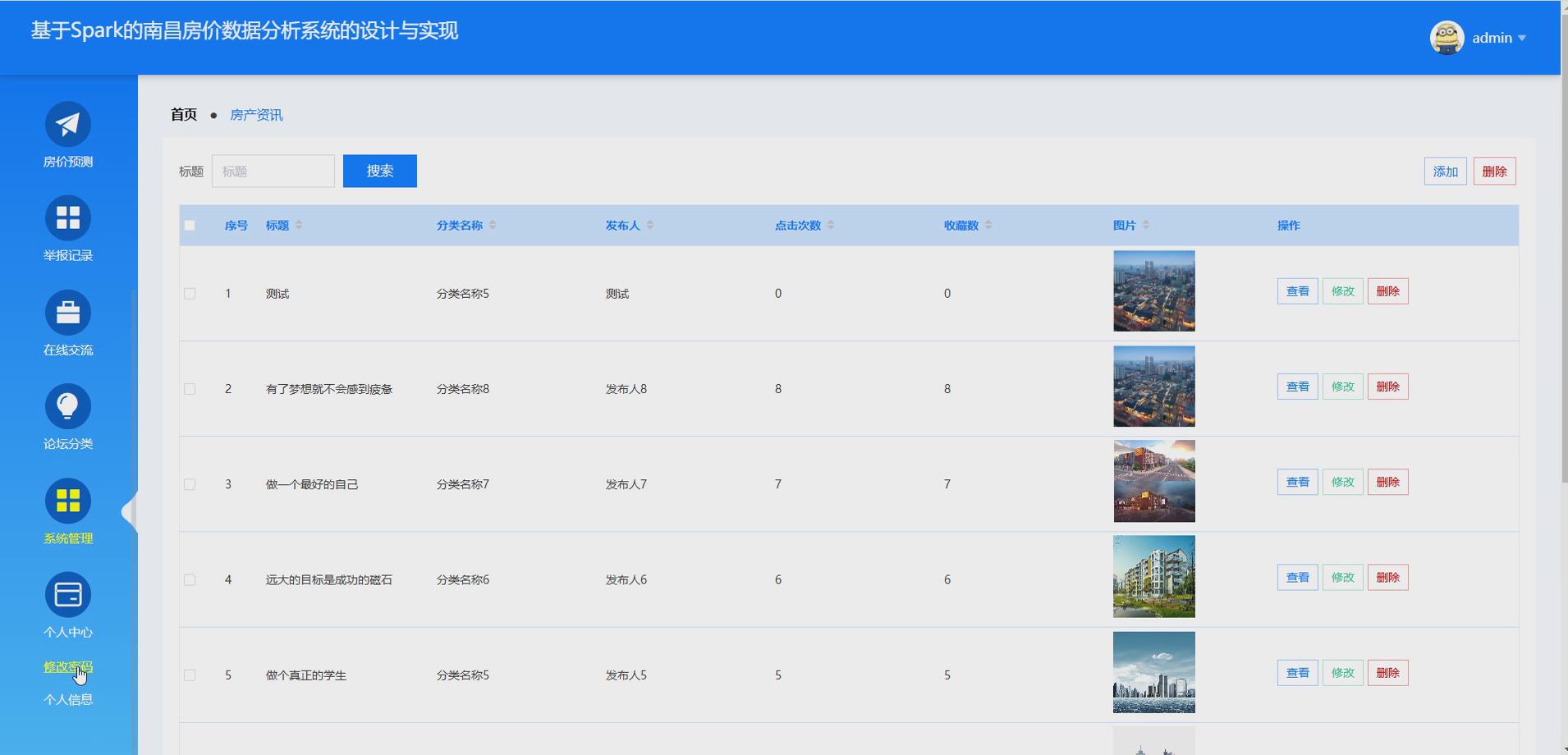The height and width of the screenshot is (755, 1568).
Task: Check the row 4 远大的目标是成功的磁石 checkbox
Action: [x=190, y=580]
